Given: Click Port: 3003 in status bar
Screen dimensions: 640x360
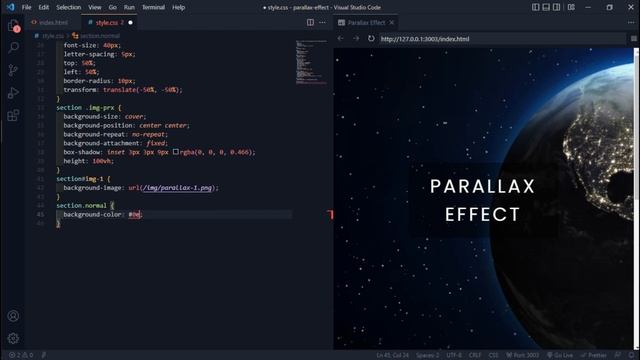Looking at the screenshot, I should pyautogui.click(x=523, y=355).
